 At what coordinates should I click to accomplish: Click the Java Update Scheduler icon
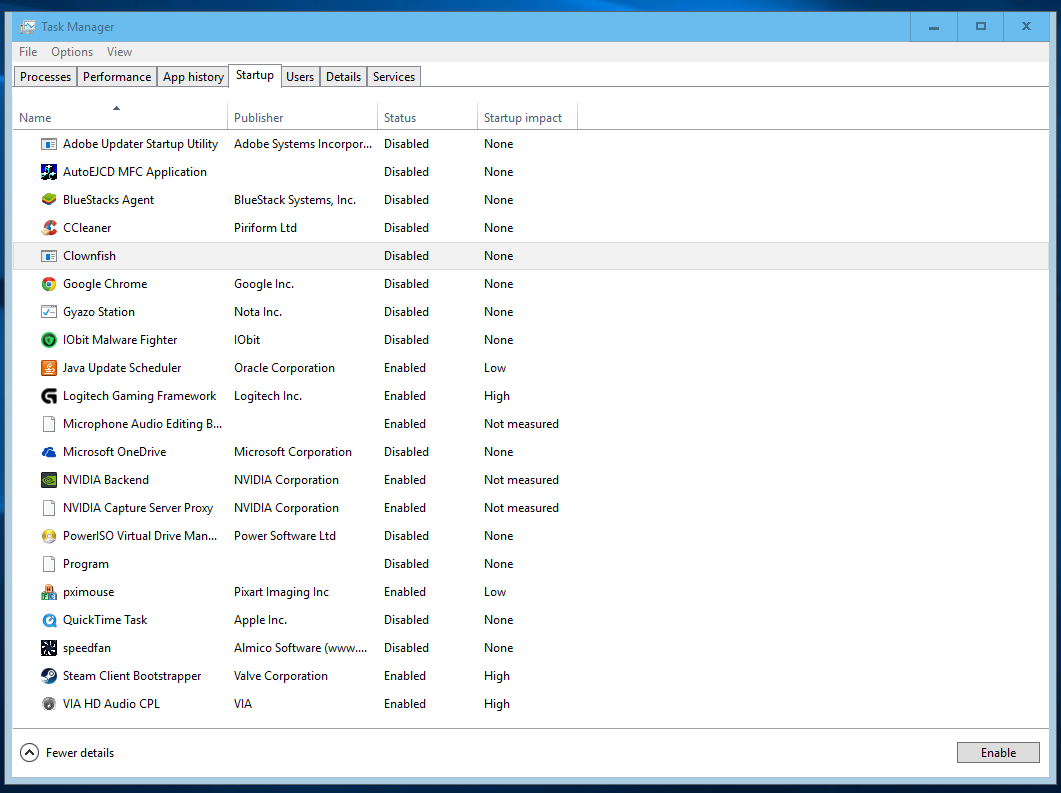(x=49, y=368)
